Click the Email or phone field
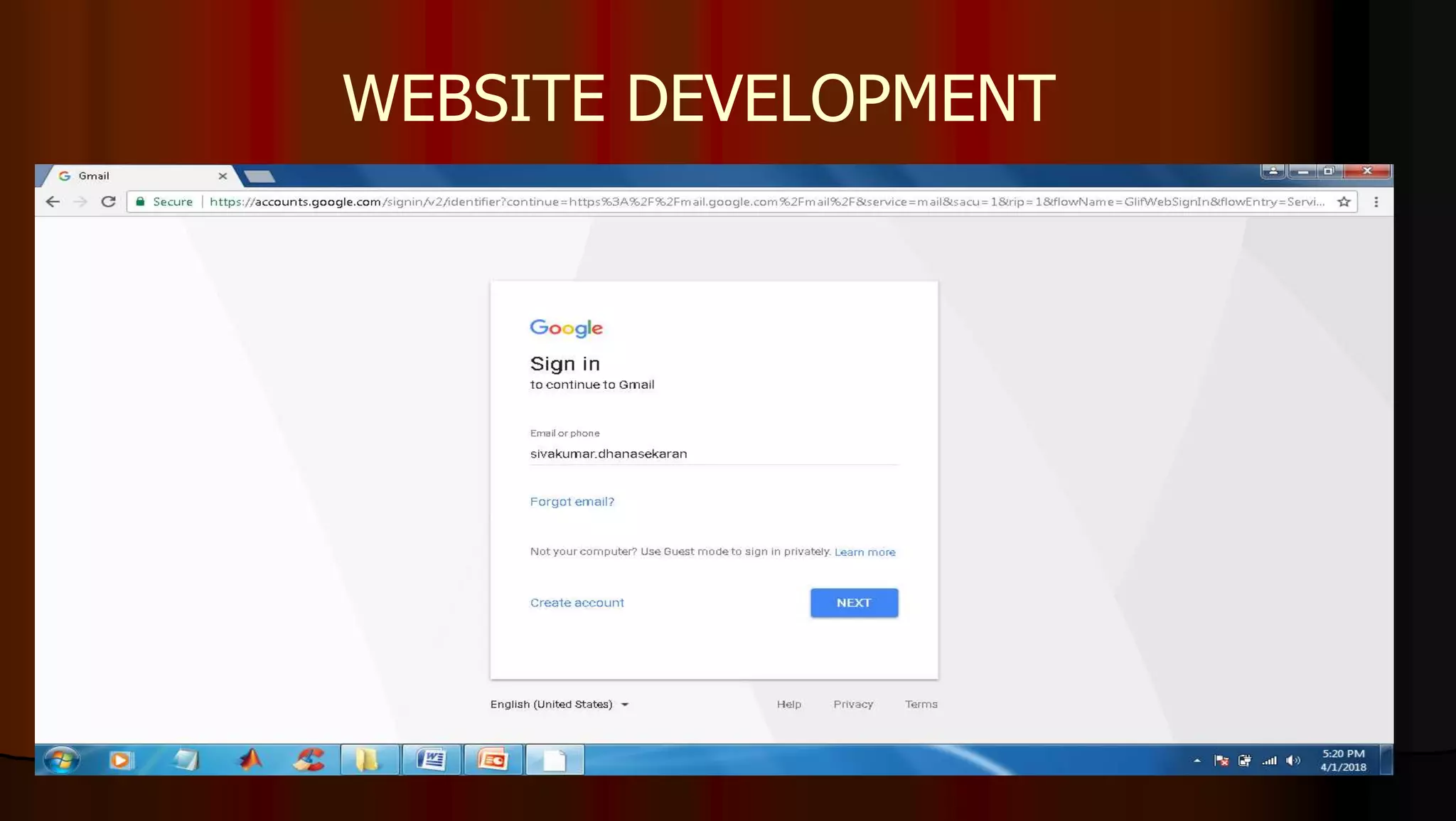The height and width of the screenshot is (821, 1456). point(714,454)
